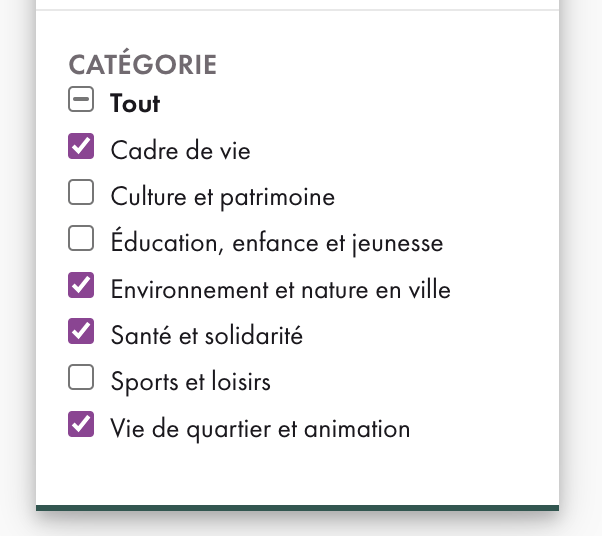Check the Éducation, enfance et jeunesse box
Image resolution: width=602 pixels, height=536 pixels.
[x=81, y=239]
